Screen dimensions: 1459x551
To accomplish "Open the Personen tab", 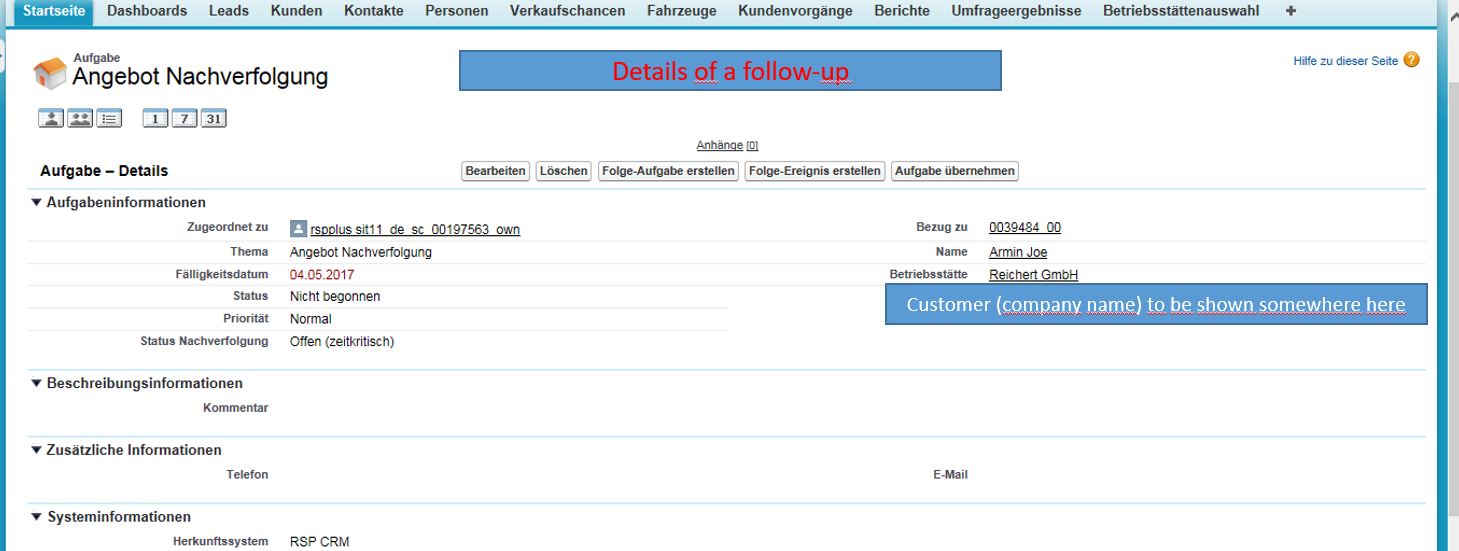I will [x=457, y=11].
